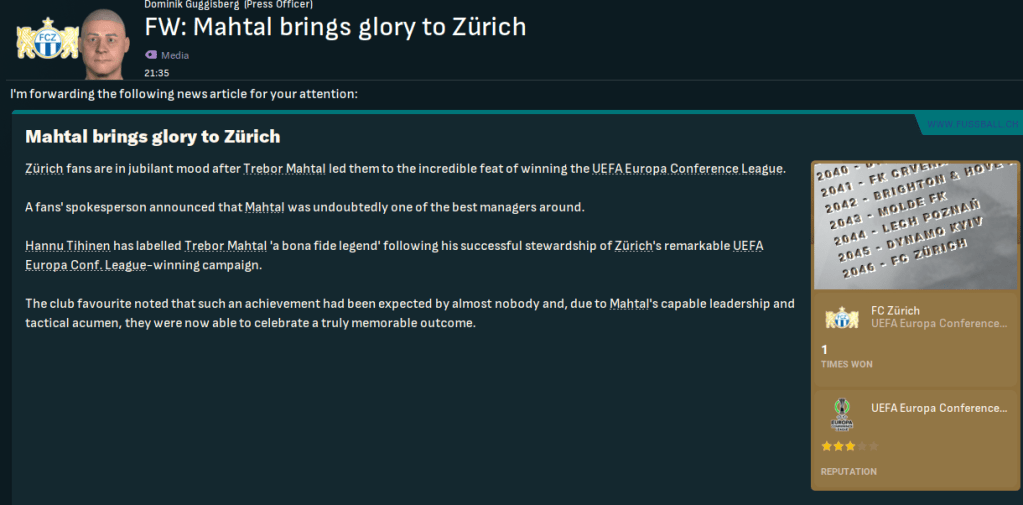Click the purple Media tag icon
The image size is (1023, 505).
(x=151, y=56)
